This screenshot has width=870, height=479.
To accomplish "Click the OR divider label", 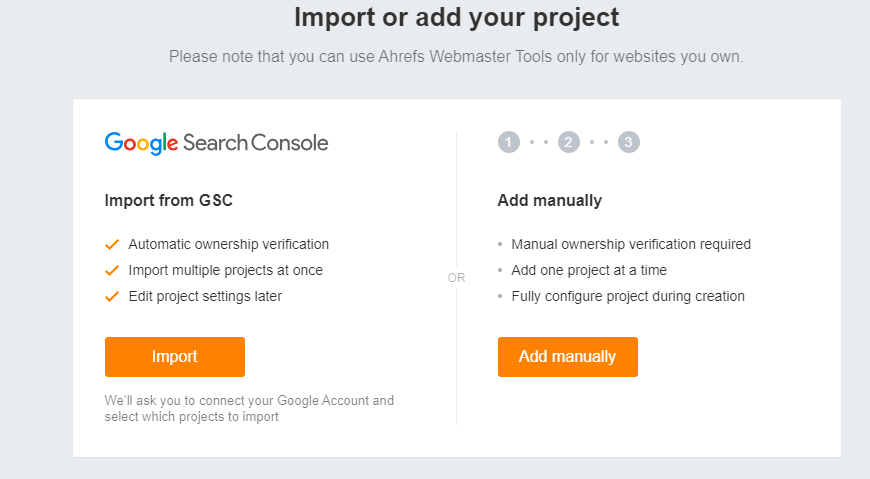I will 457,278.
